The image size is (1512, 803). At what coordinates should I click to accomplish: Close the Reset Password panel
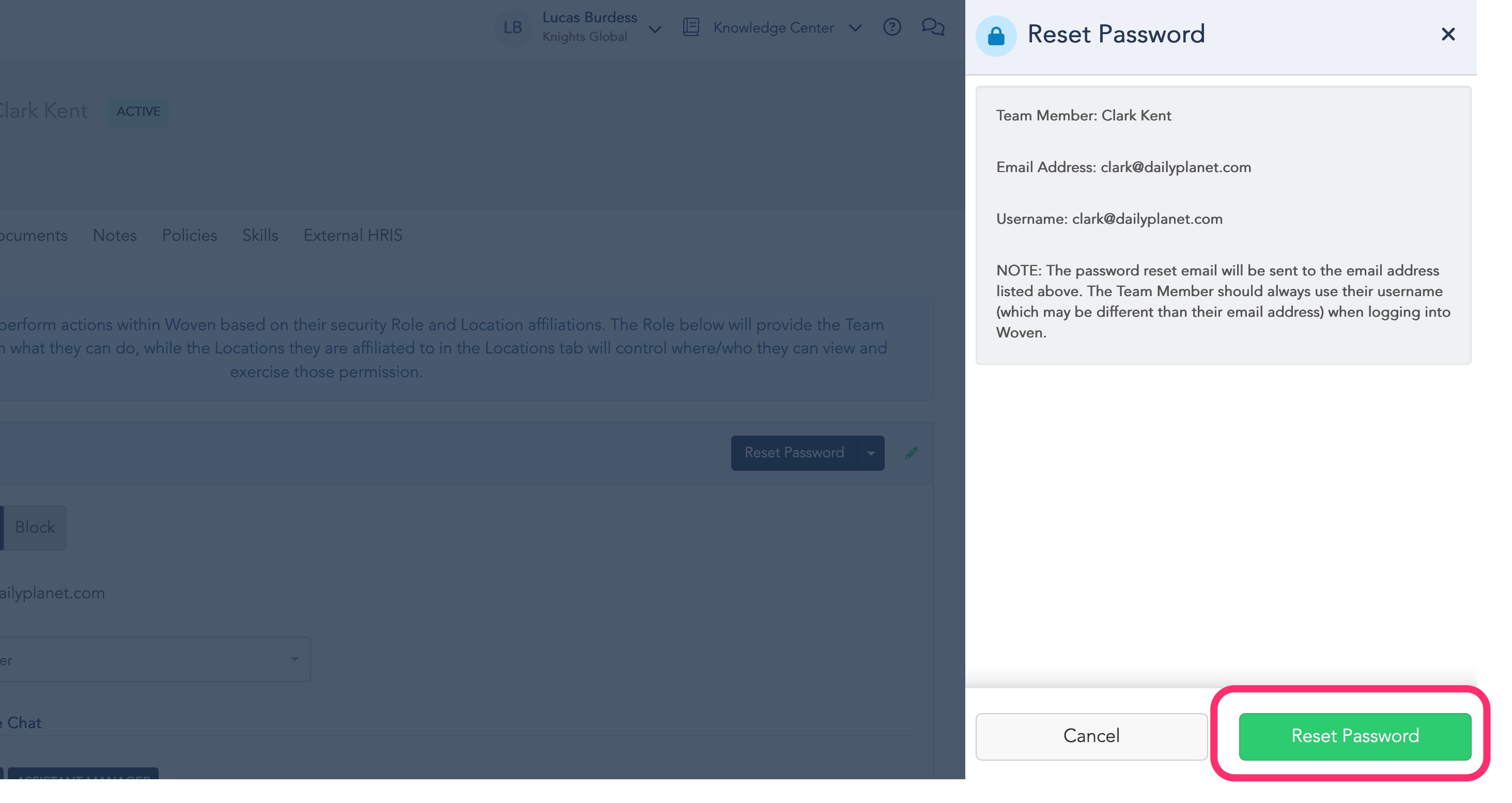point(1447,34)
